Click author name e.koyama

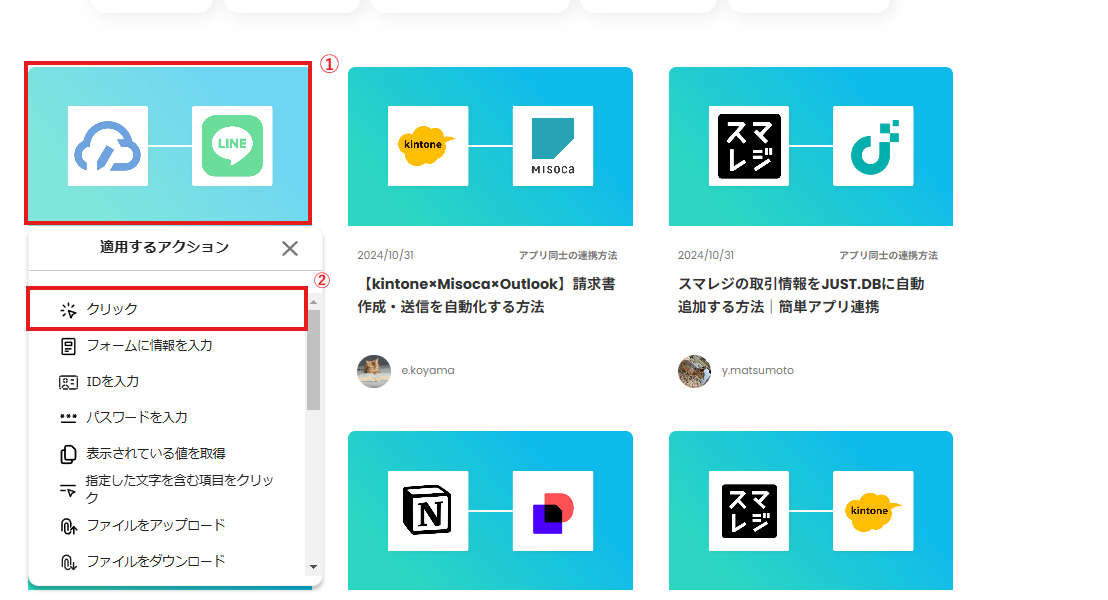click(x=428, y=370)
